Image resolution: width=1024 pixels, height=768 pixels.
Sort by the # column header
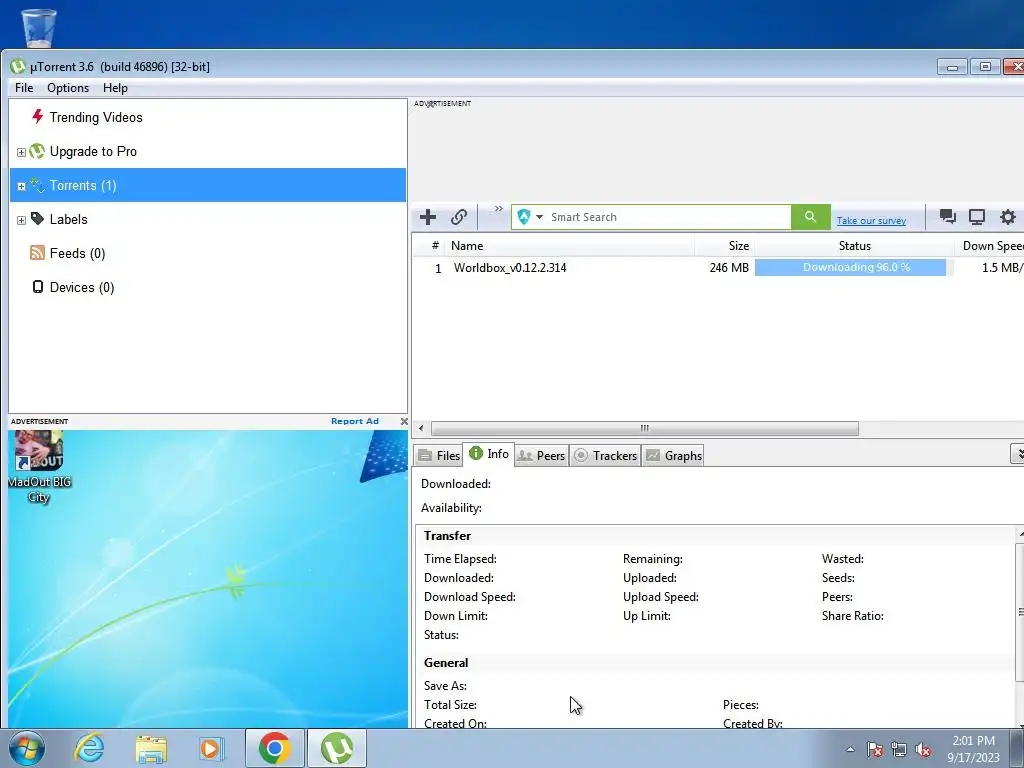434,246
